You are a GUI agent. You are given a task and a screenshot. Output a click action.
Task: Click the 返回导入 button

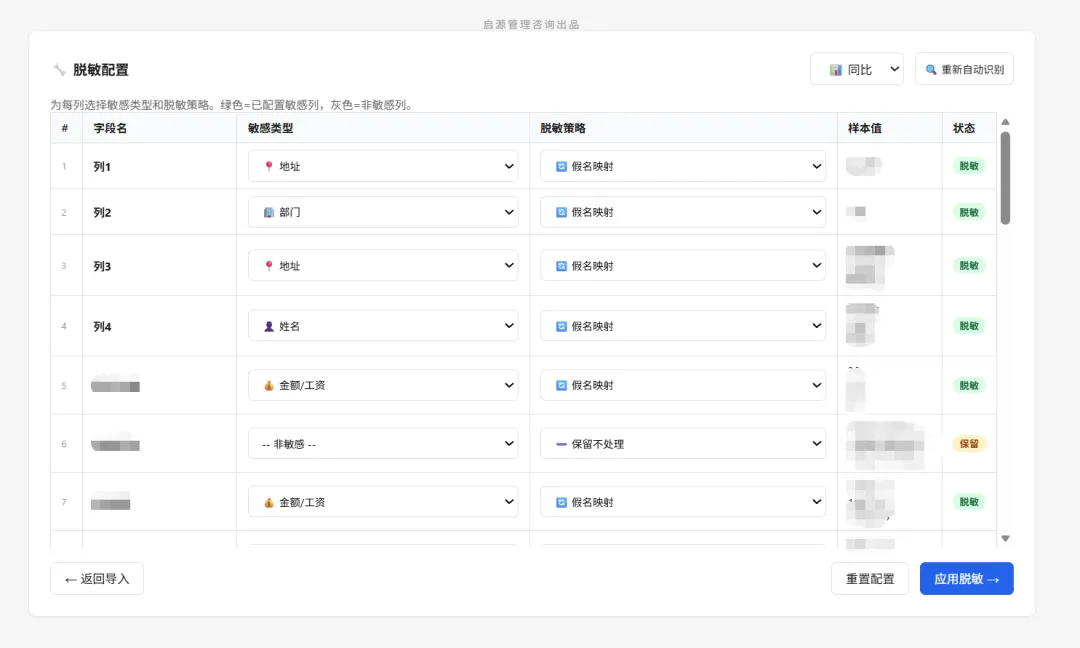[97, 578]
